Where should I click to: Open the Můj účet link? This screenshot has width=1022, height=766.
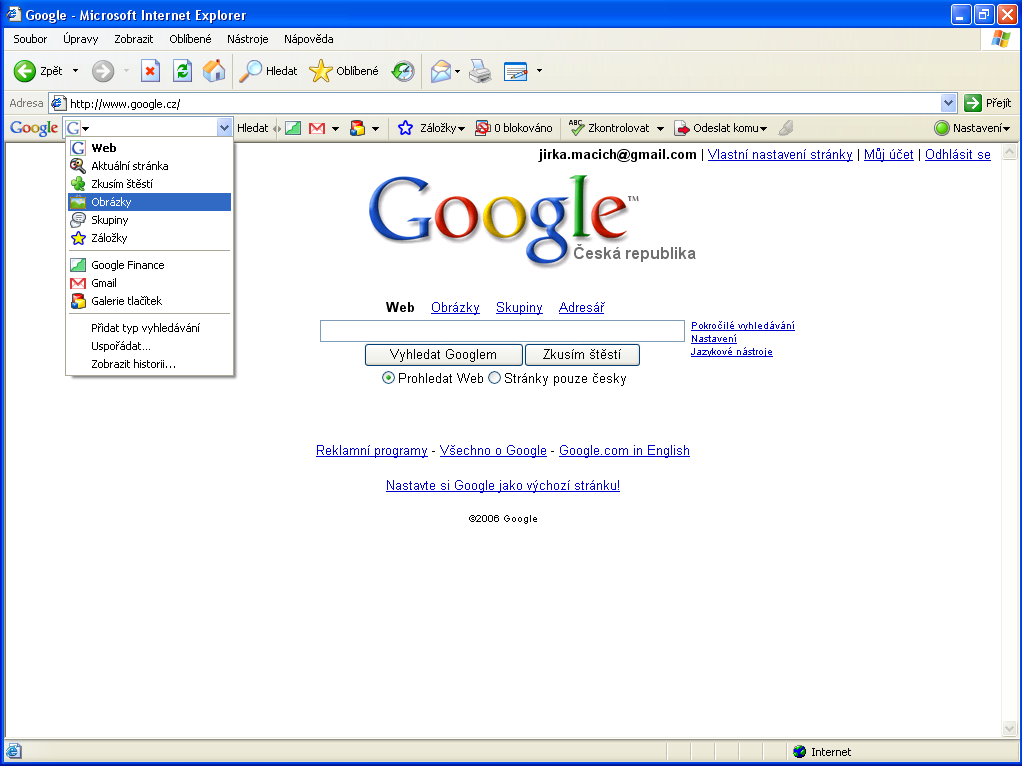(x=888, y=155)
